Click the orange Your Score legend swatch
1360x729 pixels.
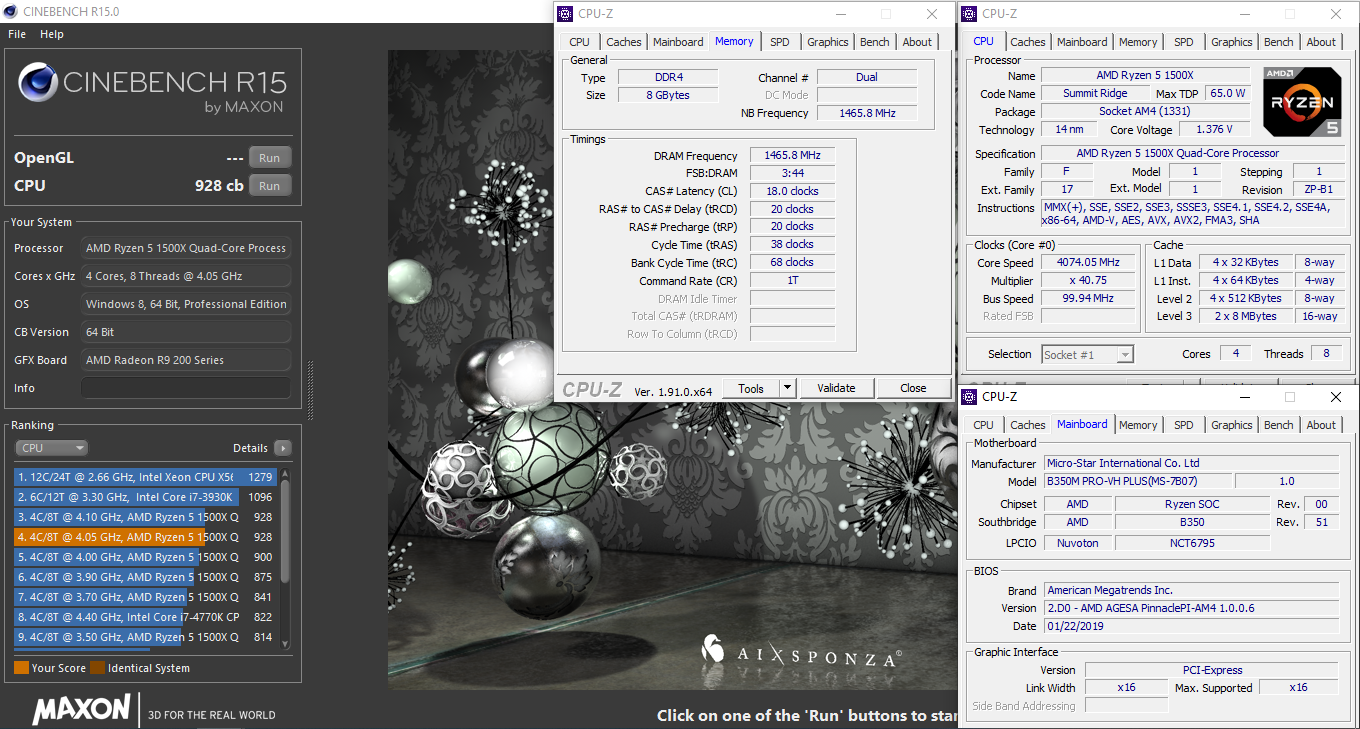(x=21, y=668)
